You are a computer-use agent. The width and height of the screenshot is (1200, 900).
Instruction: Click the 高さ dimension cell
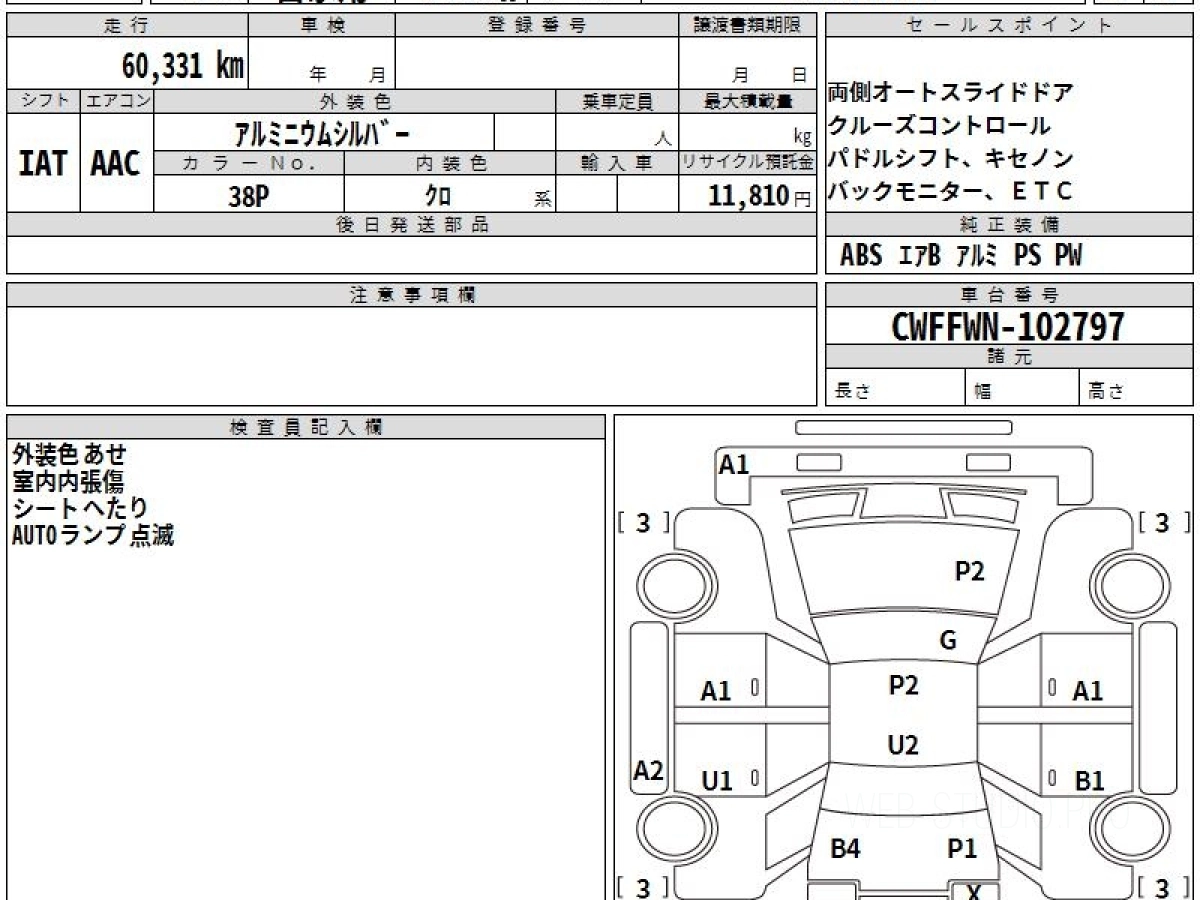1137,388
